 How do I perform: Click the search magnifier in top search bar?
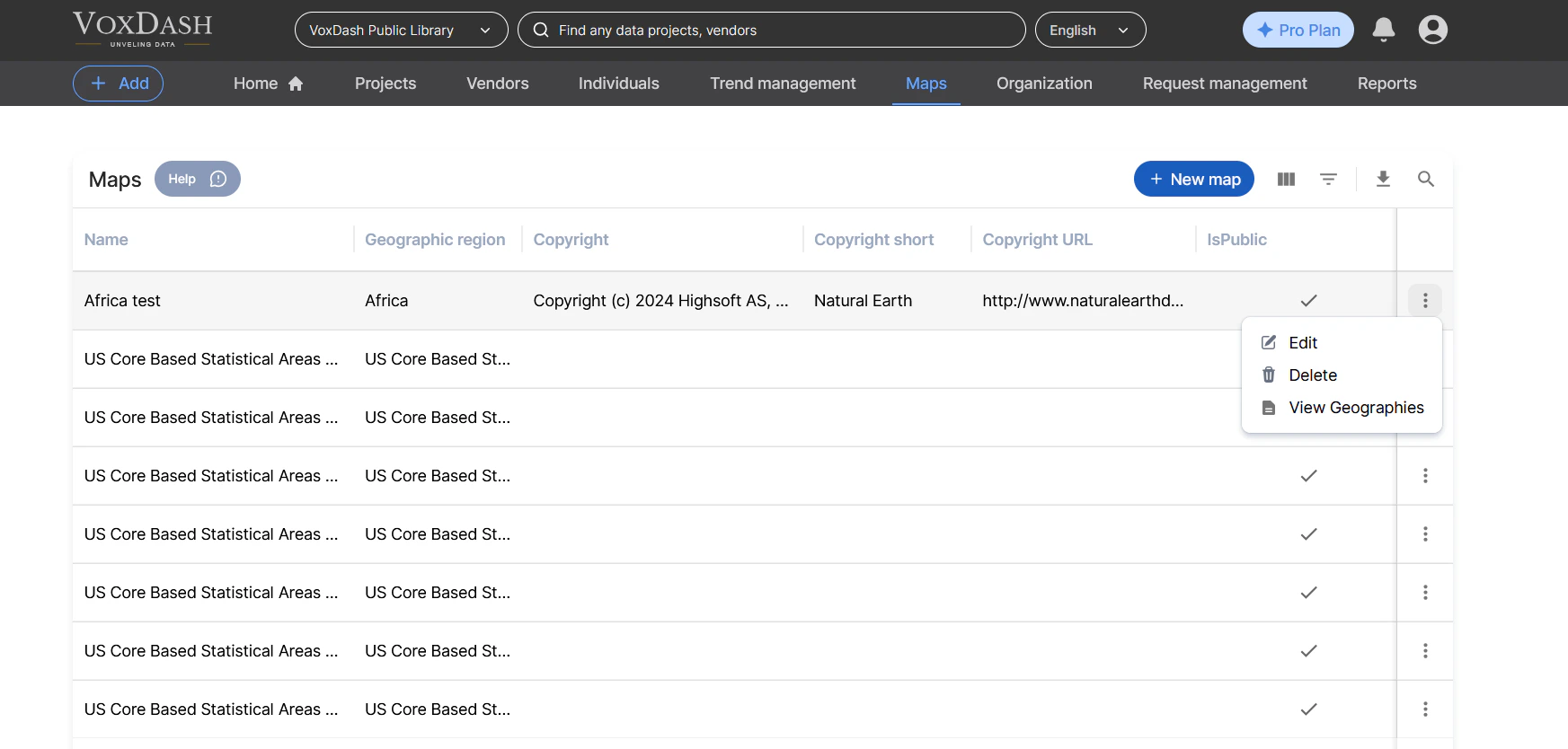point(541,30)
